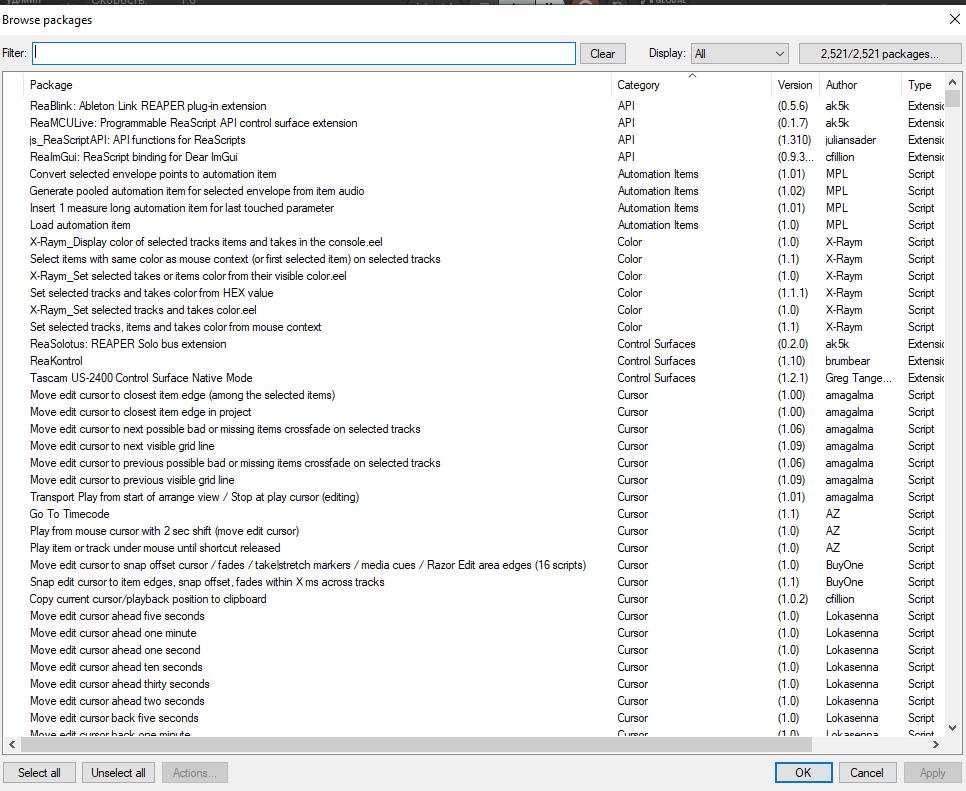
Task: Click the horizontal scrollbar right arrow
Action: (x=936, y=744)
